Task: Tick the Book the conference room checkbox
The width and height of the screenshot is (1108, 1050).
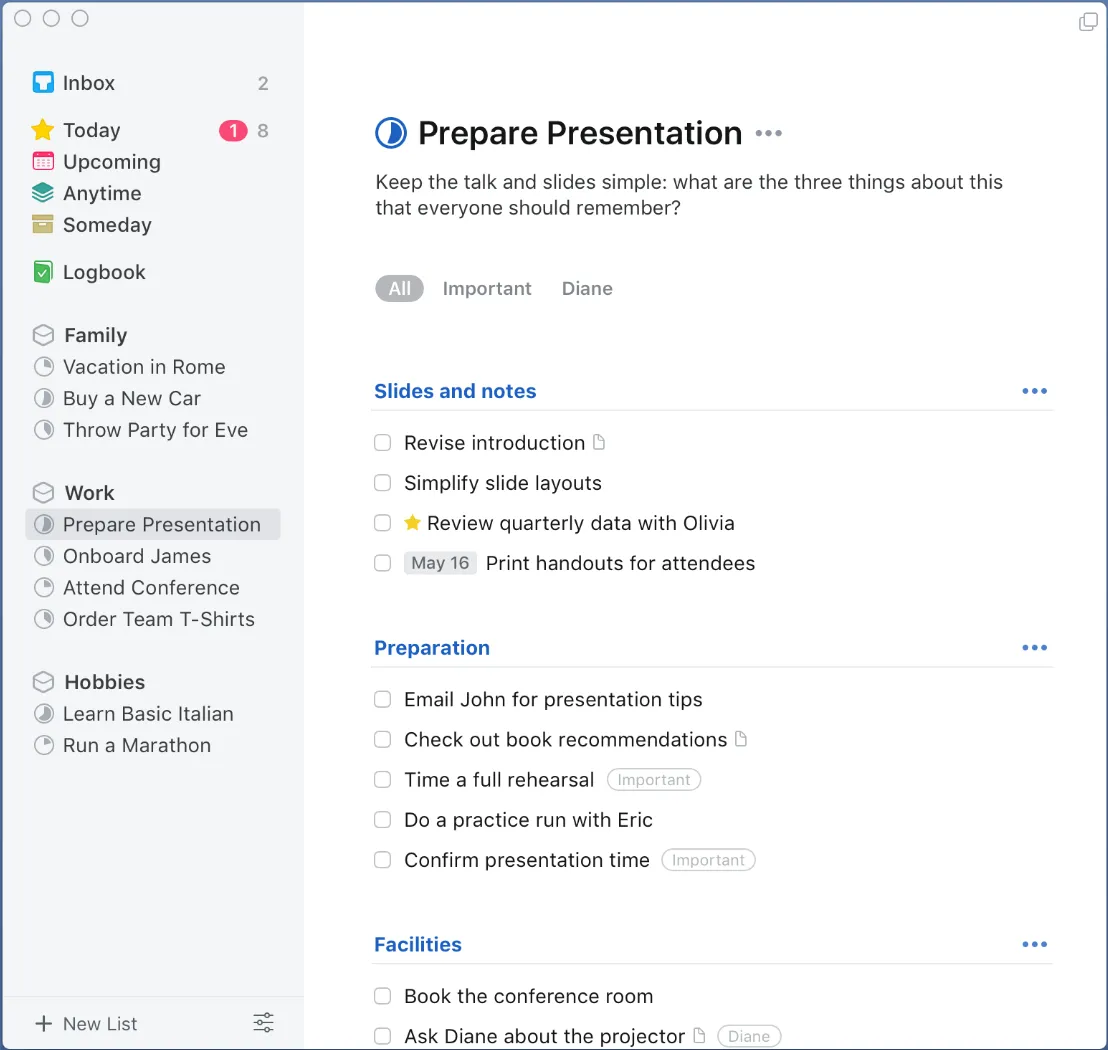Action: coord(382,996)
